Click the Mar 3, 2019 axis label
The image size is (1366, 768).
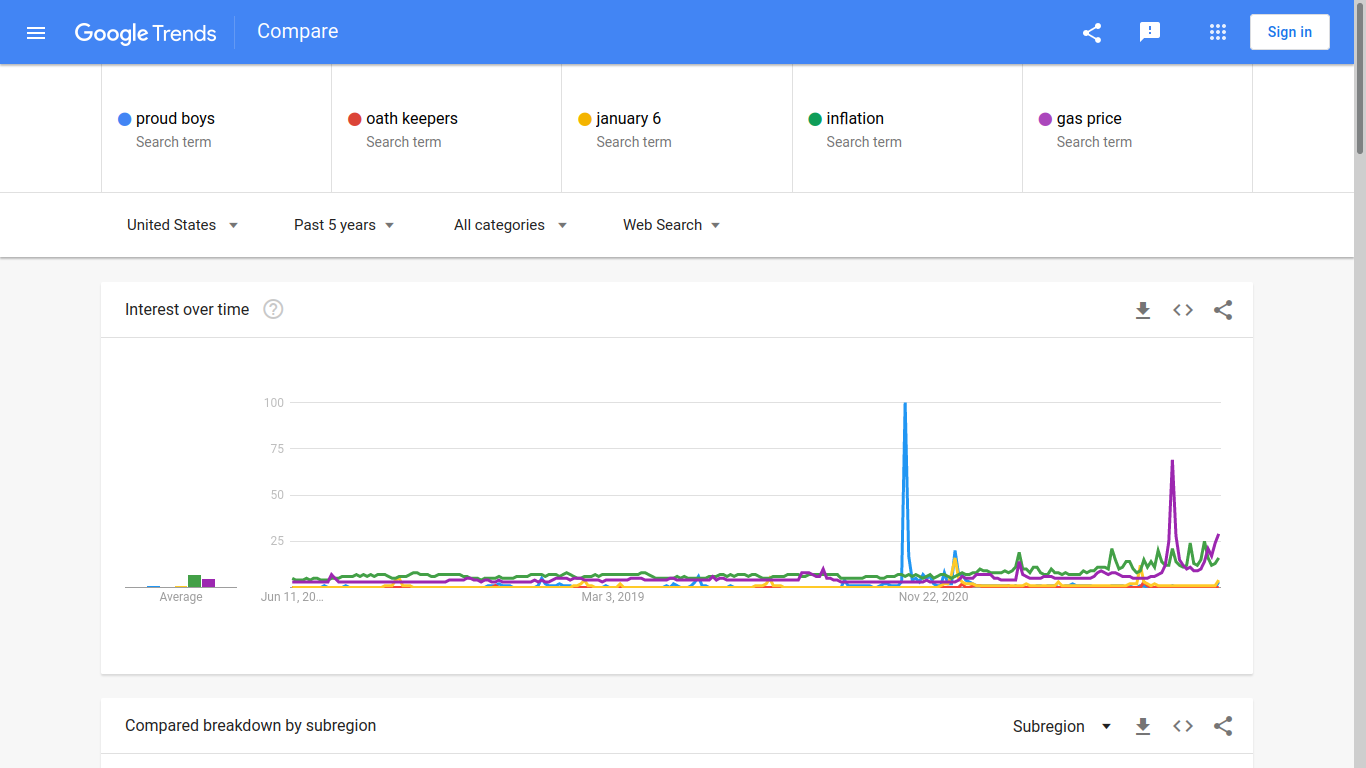[613, 597]
